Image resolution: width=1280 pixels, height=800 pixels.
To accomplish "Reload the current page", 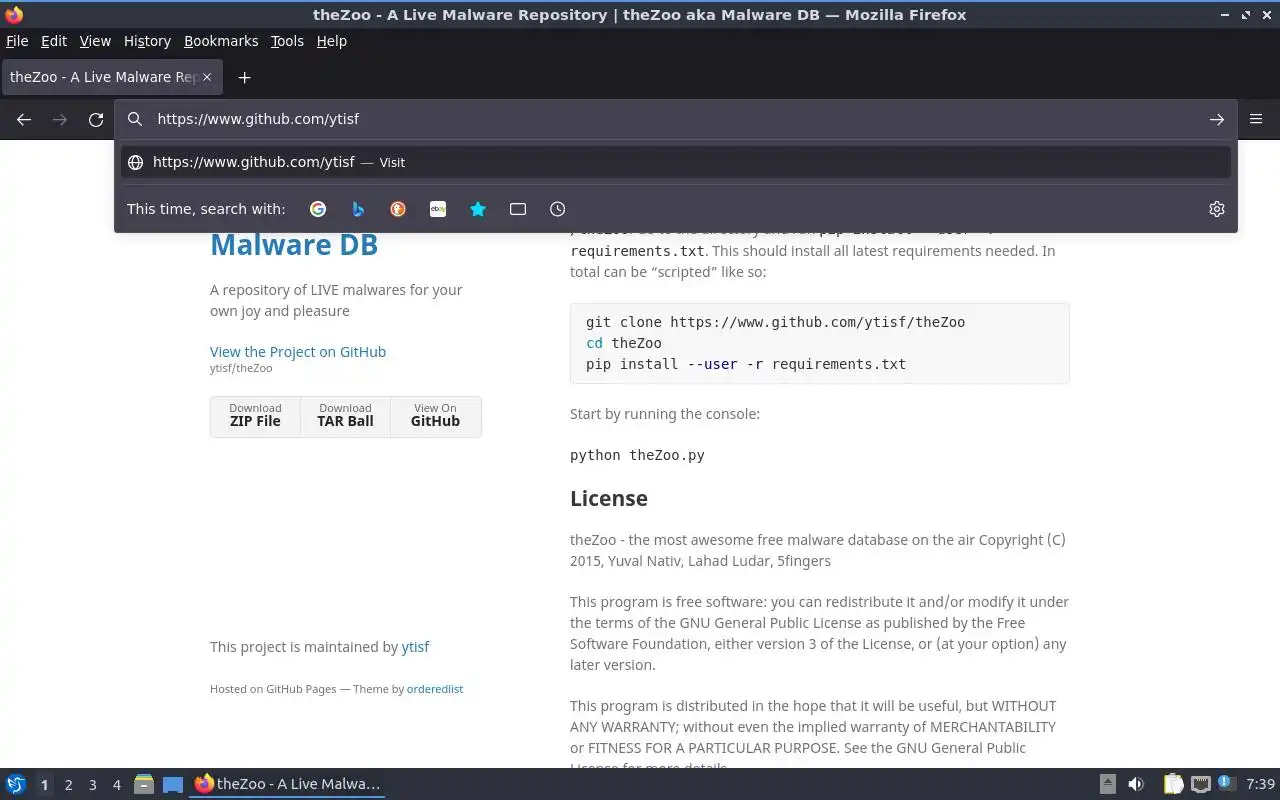I will tap(96, 119).
